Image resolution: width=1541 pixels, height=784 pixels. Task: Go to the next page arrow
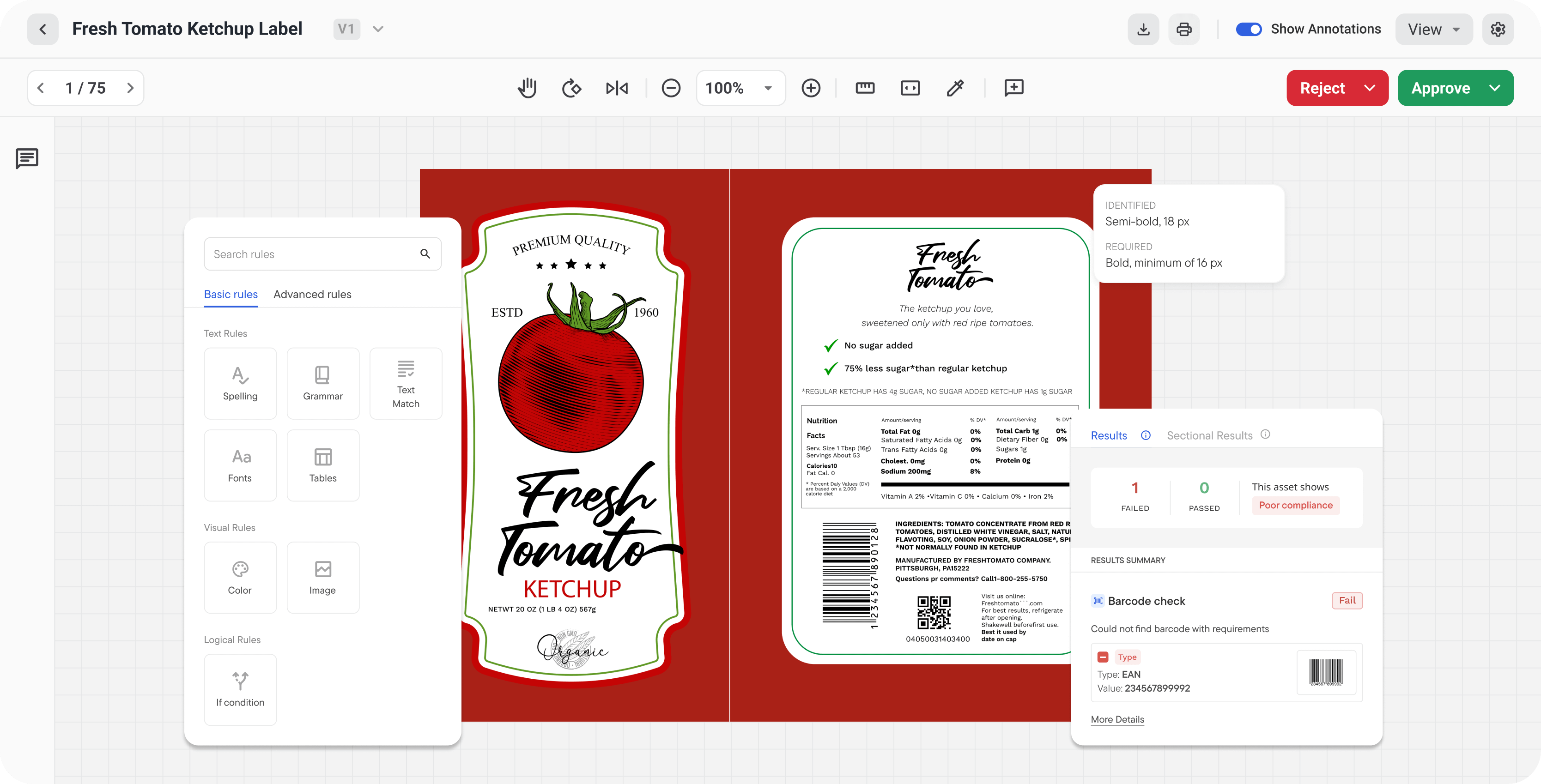point(130,88)
